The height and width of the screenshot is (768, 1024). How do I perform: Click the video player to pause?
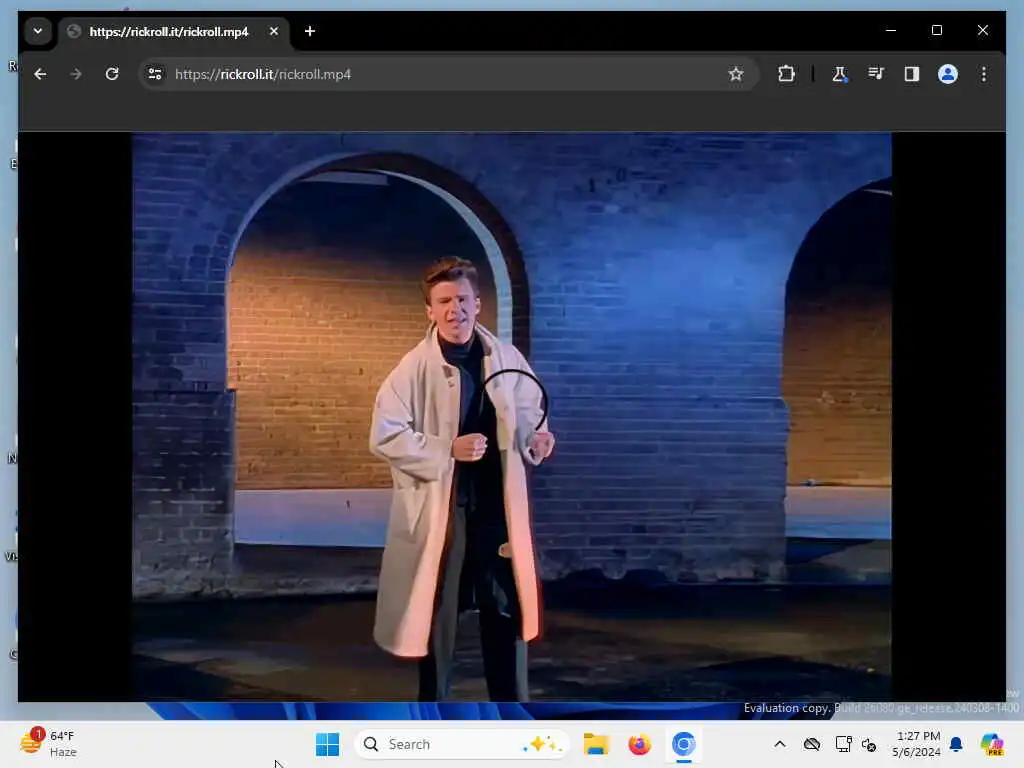click(511, 417)
